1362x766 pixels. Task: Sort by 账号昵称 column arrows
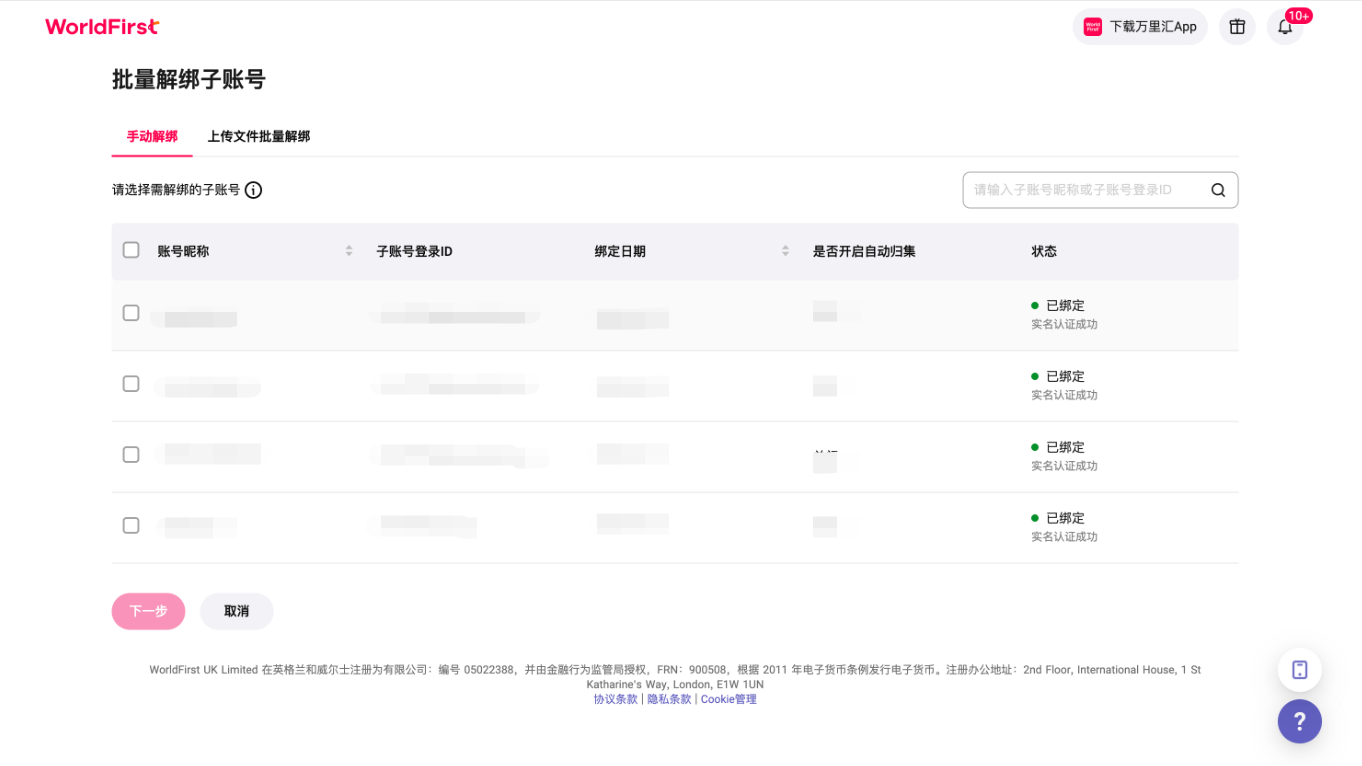pos(349,251)
